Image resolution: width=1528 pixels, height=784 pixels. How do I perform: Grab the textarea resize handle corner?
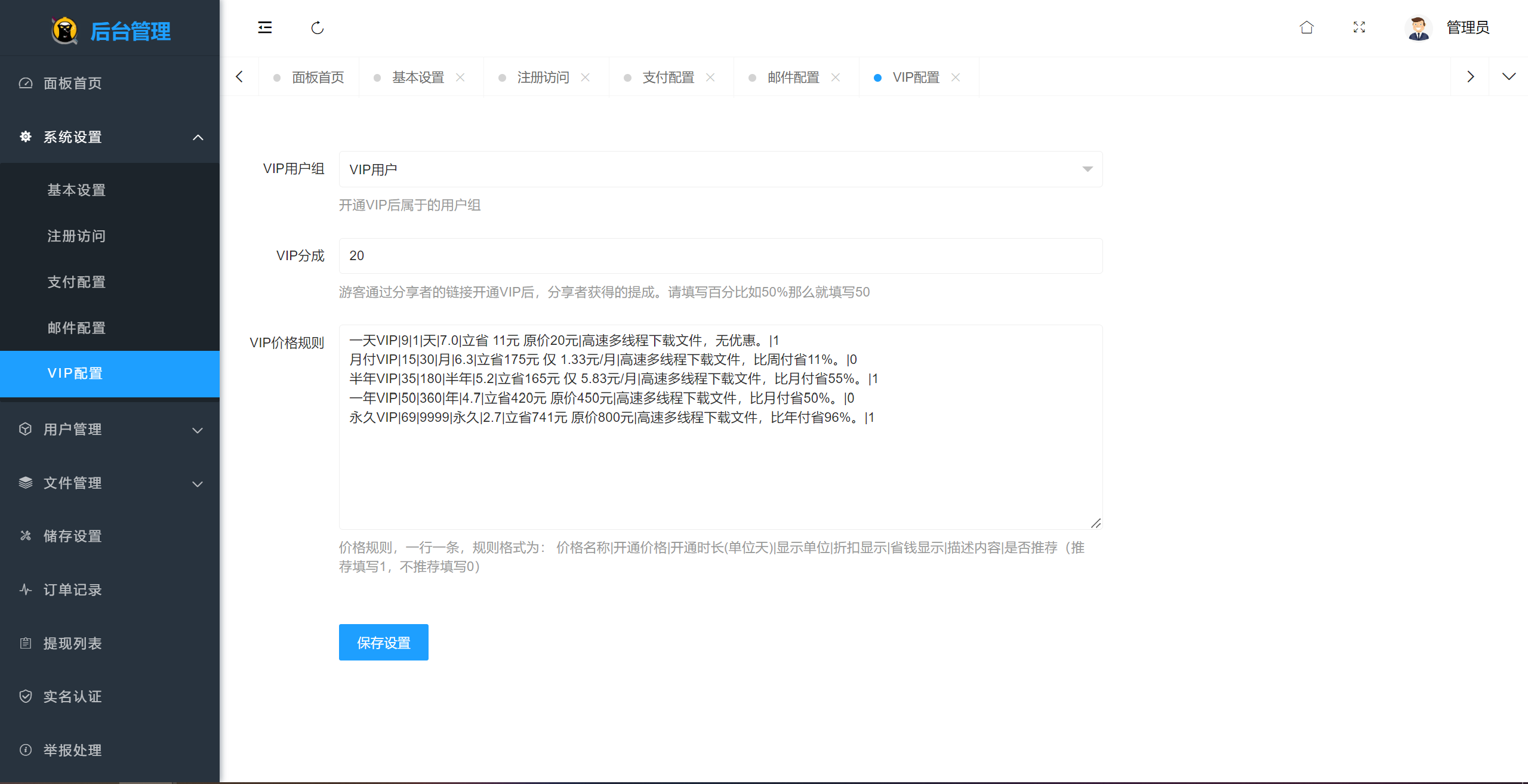[x=1096, y=523]
